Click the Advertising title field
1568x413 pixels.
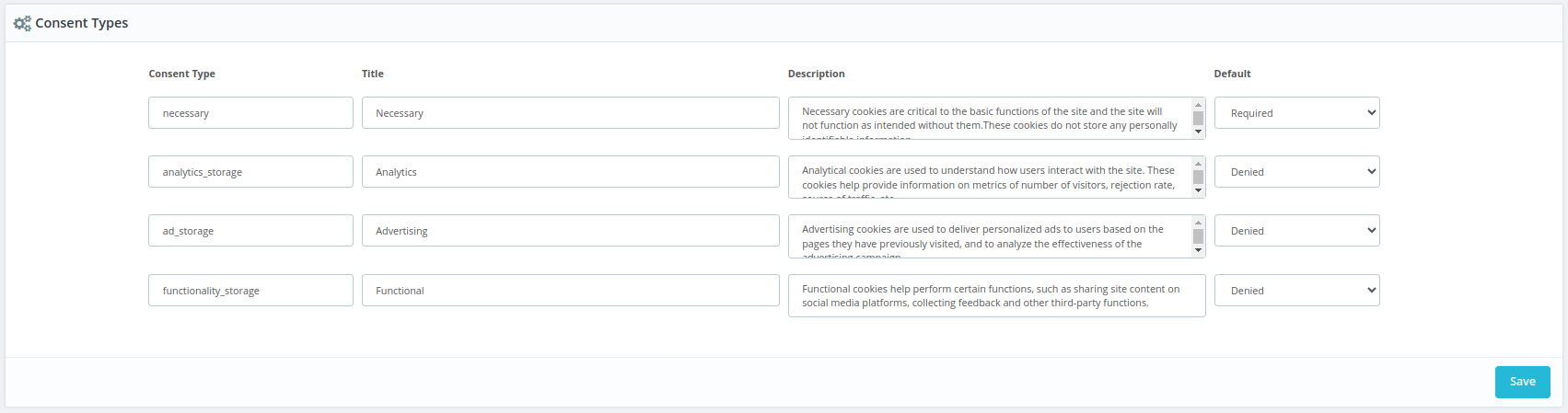(570, 231)
